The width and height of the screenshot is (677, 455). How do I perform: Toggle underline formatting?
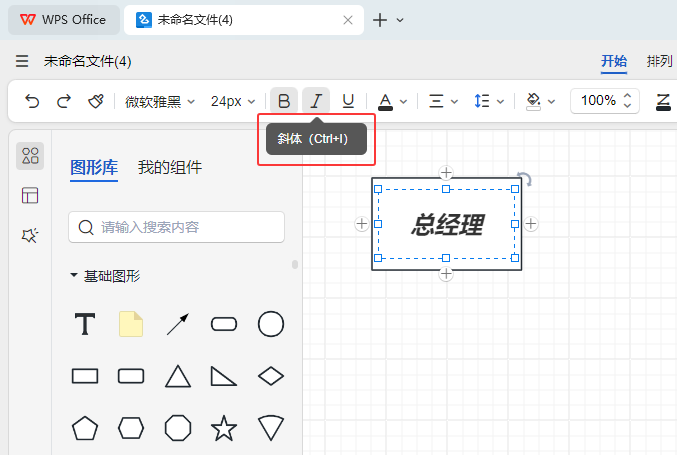pos(348,101)
